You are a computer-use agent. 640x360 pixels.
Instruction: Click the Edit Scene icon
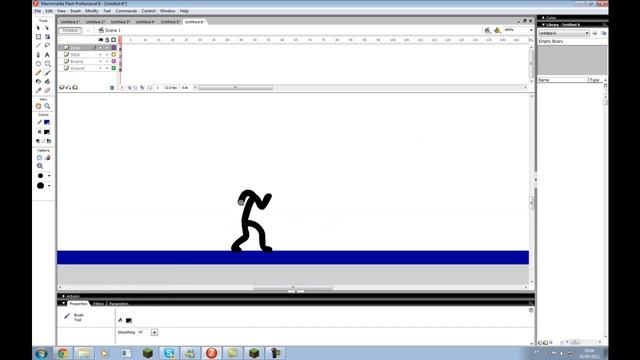(487, 30)
